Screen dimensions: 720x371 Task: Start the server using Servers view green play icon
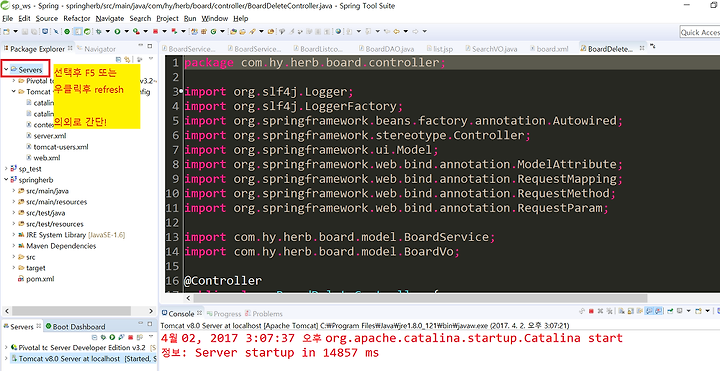[112, 337]
